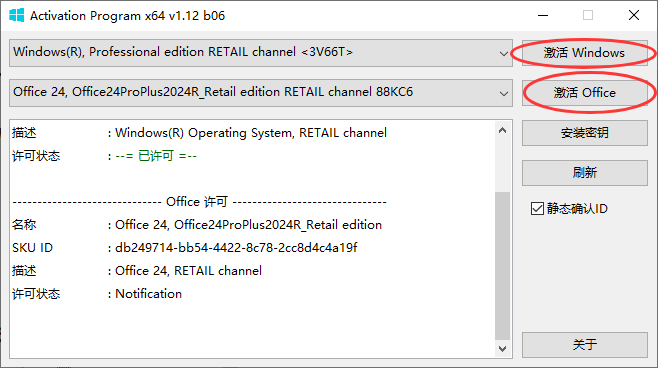Click the Windows logo icon in title bar
The image size is (658, 368).
pos(16,16)
